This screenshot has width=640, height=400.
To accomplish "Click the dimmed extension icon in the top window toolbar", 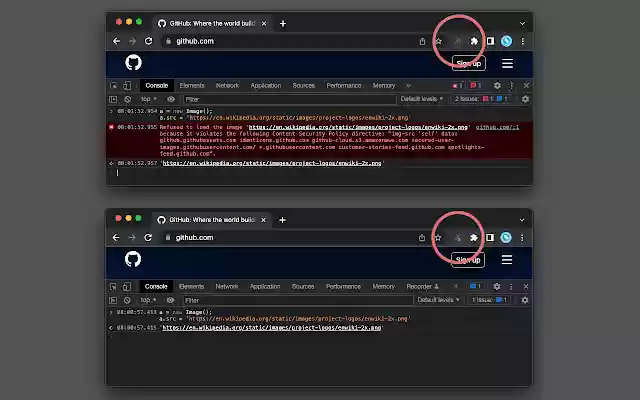I will [x=457, y=41].
